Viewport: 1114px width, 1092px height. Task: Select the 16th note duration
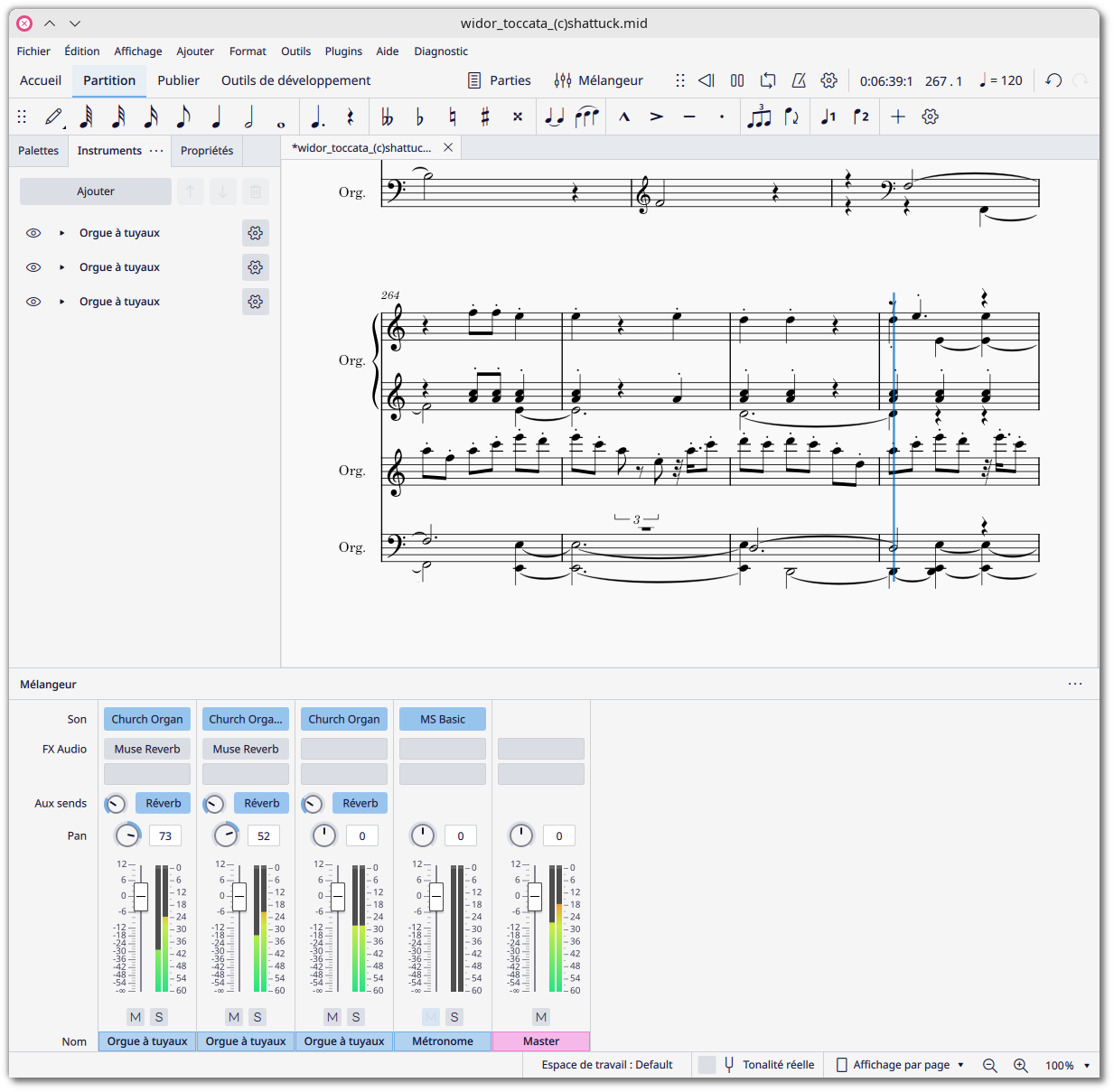(x=151, y=117)
